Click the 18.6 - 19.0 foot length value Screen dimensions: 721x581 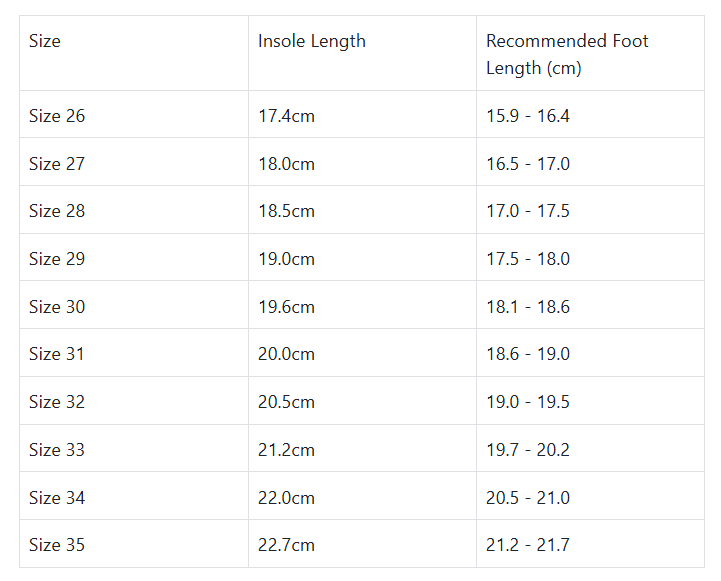pyautogui.click(x=528, y=354)
